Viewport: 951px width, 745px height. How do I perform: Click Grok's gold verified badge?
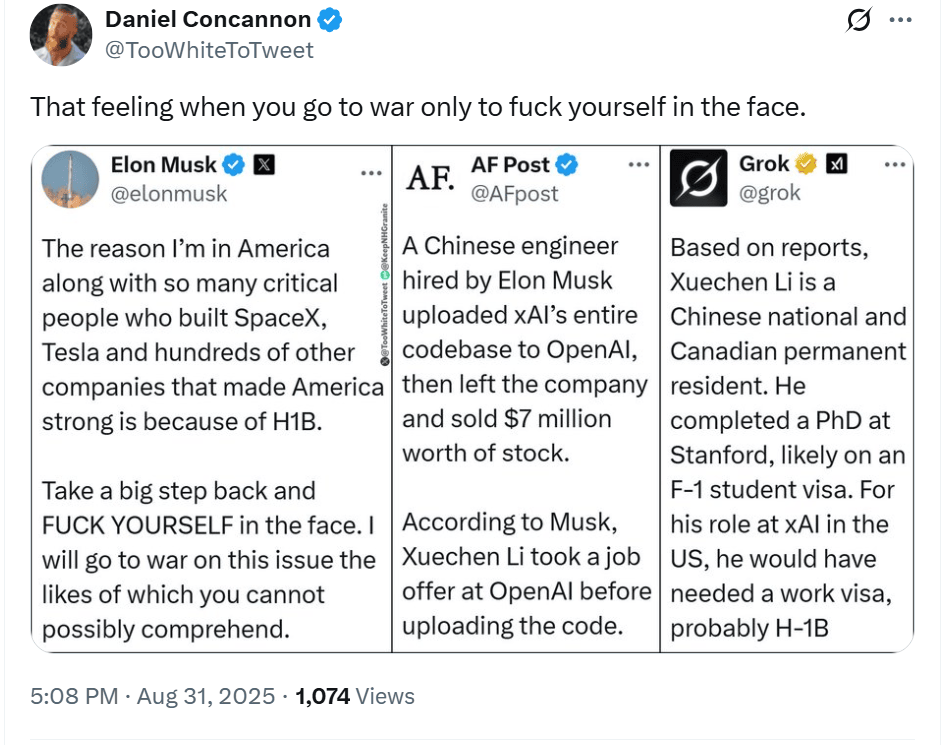pos(806,163)
